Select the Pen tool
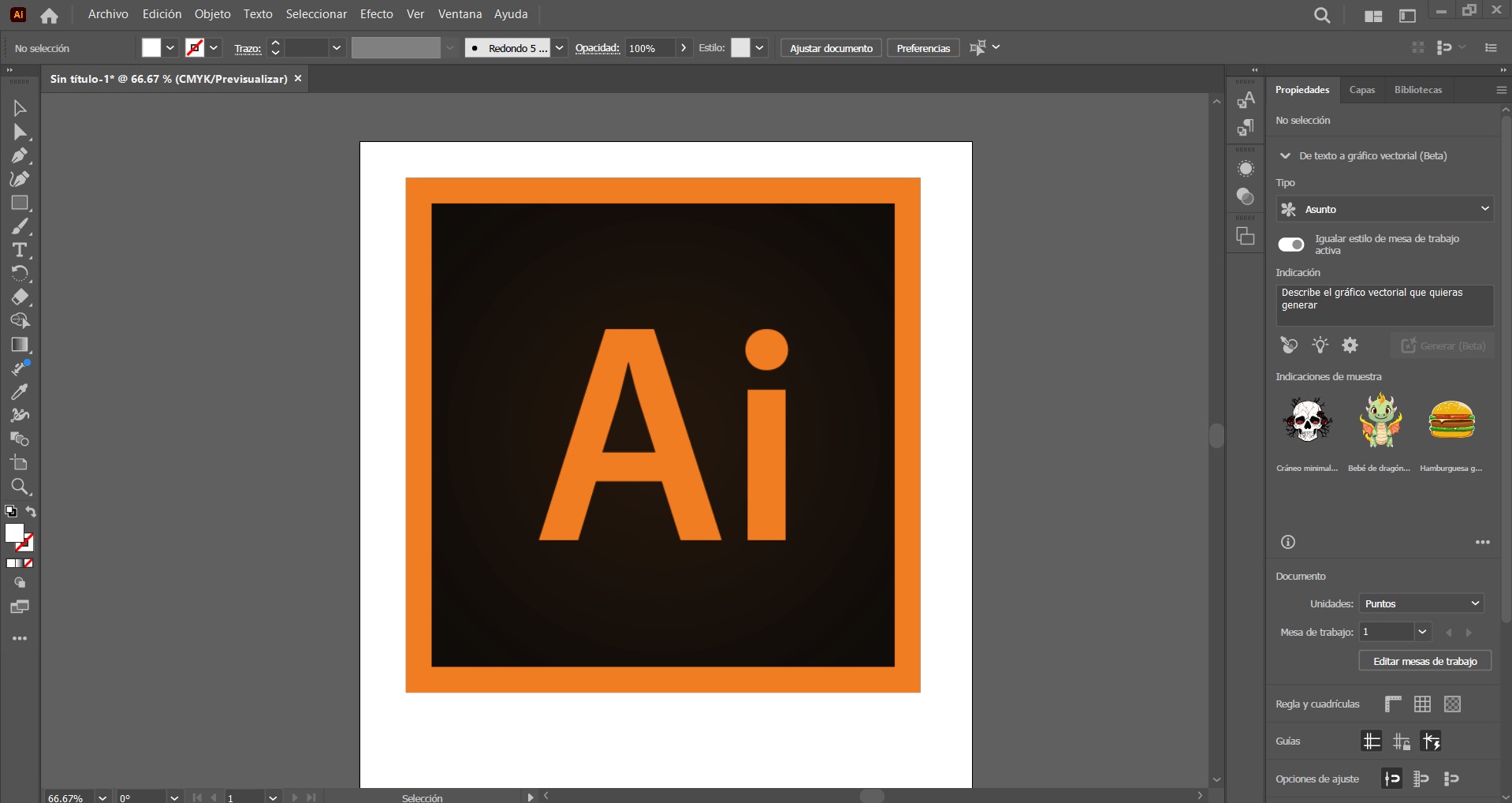This screenshot has height=803, width=1512. (x=20, y=155)
